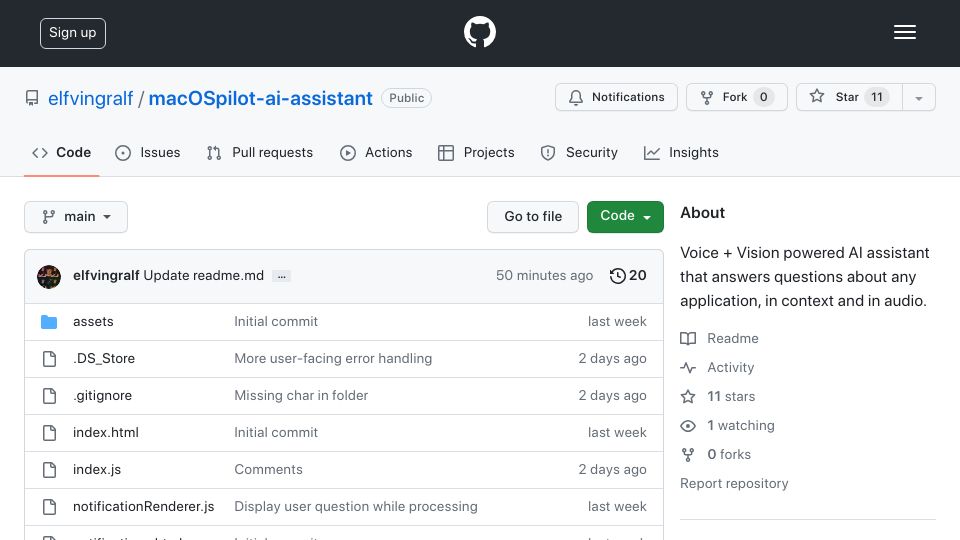Image resolution: width=960 pixels, height=540 pixels.
Task: Click the notificationRenderer.js file icon
Action: tap(50, 507)
